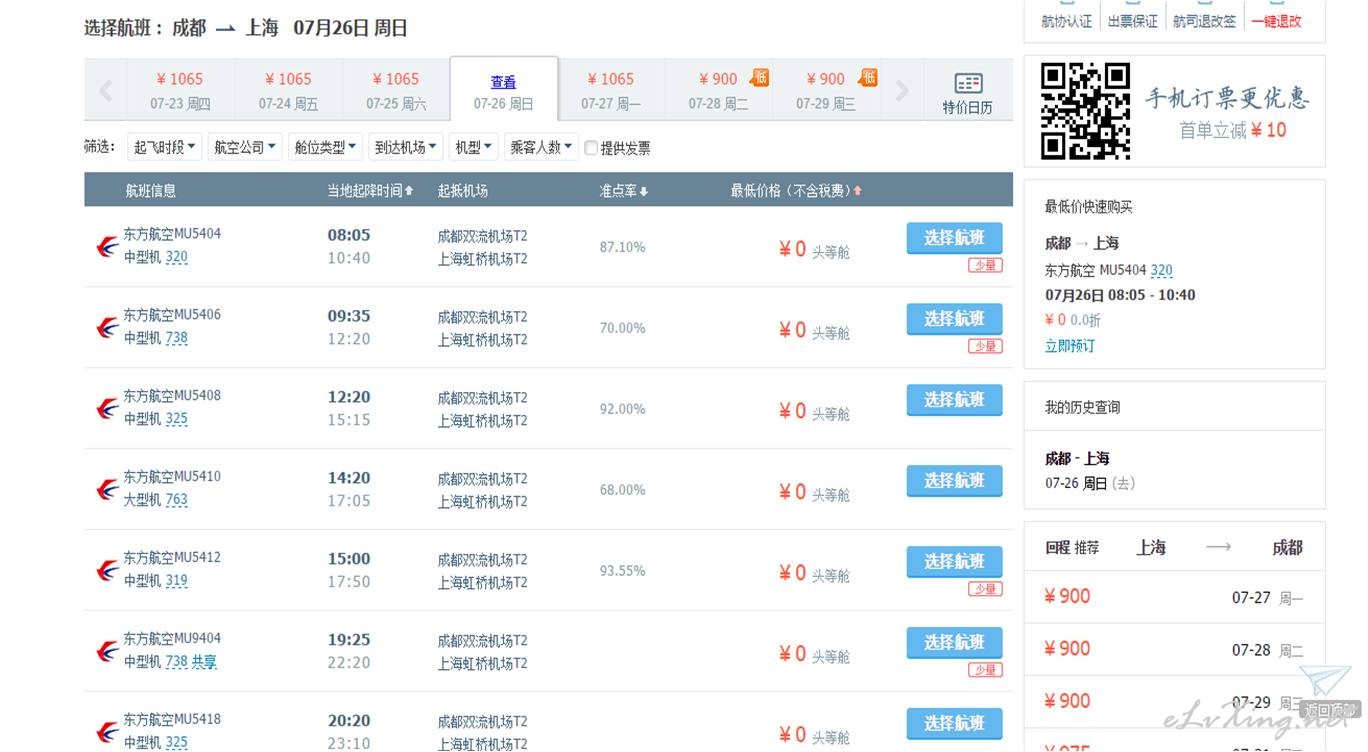The width and height of the screenshot is (1368, 752).
Task: Click the 航司退改签 label
Action: tap(1205, 21)
